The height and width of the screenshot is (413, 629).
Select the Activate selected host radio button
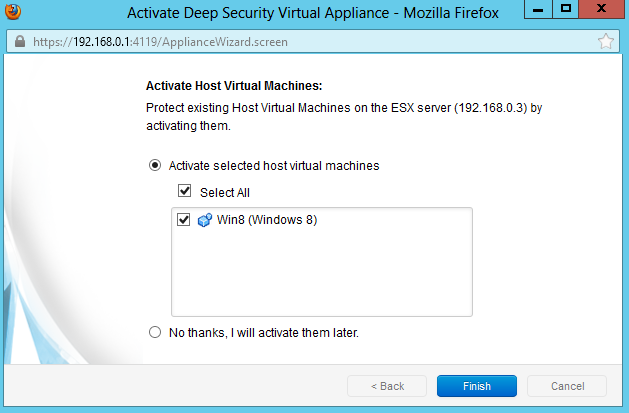click(x=155, y=166)
